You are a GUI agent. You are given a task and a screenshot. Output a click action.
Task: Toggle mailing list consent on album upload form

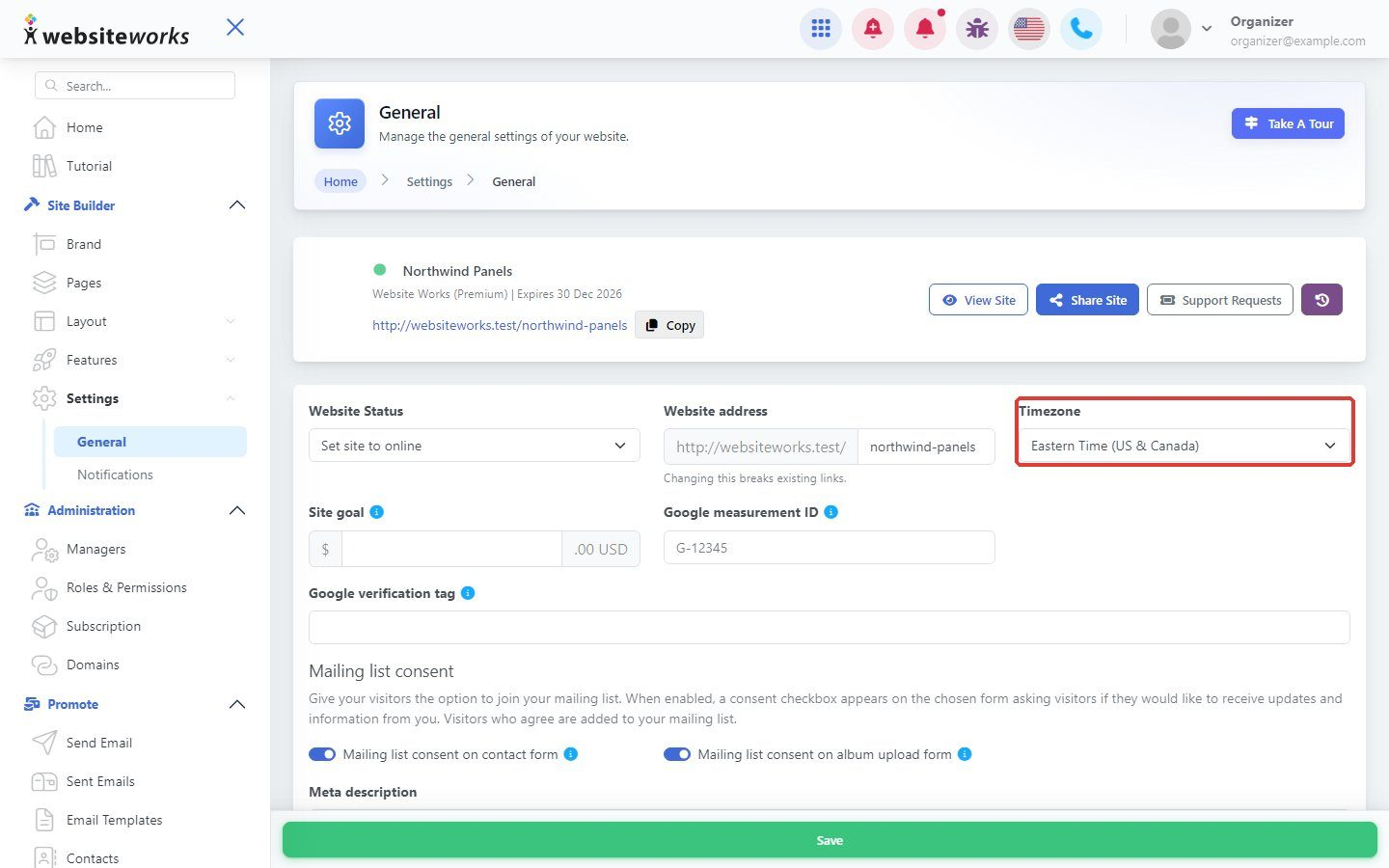[x=677, y=754]
